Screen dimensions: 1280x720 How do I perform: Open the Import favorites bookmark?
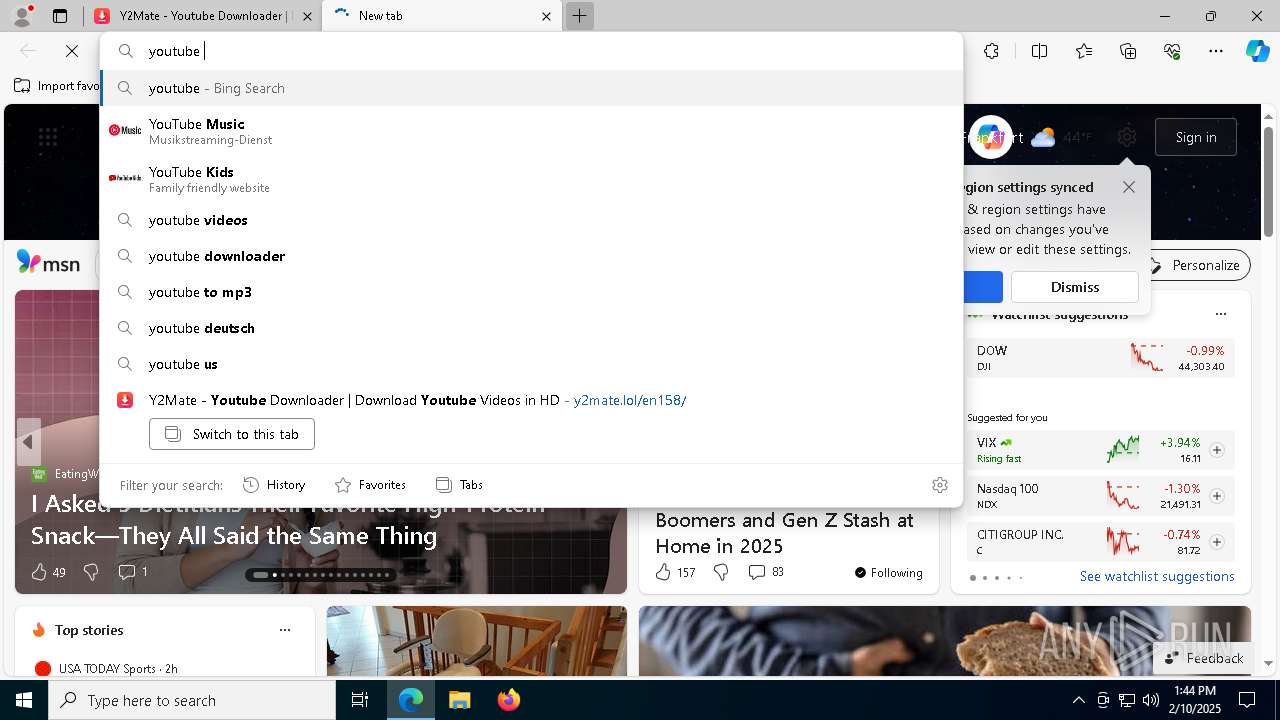[56, 86]
